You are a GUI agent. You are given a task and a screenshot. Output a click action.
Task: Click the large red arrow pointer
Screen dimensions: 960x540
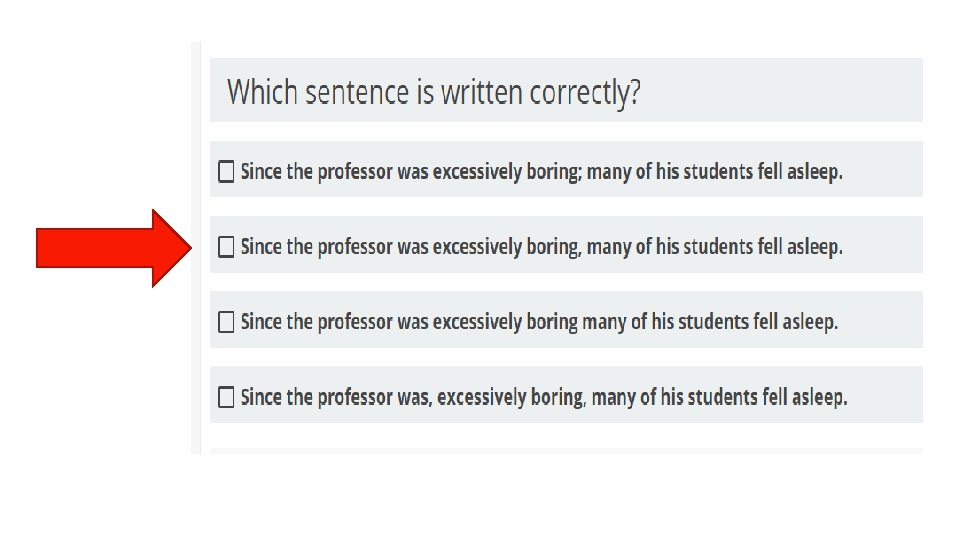pos(112,248)
